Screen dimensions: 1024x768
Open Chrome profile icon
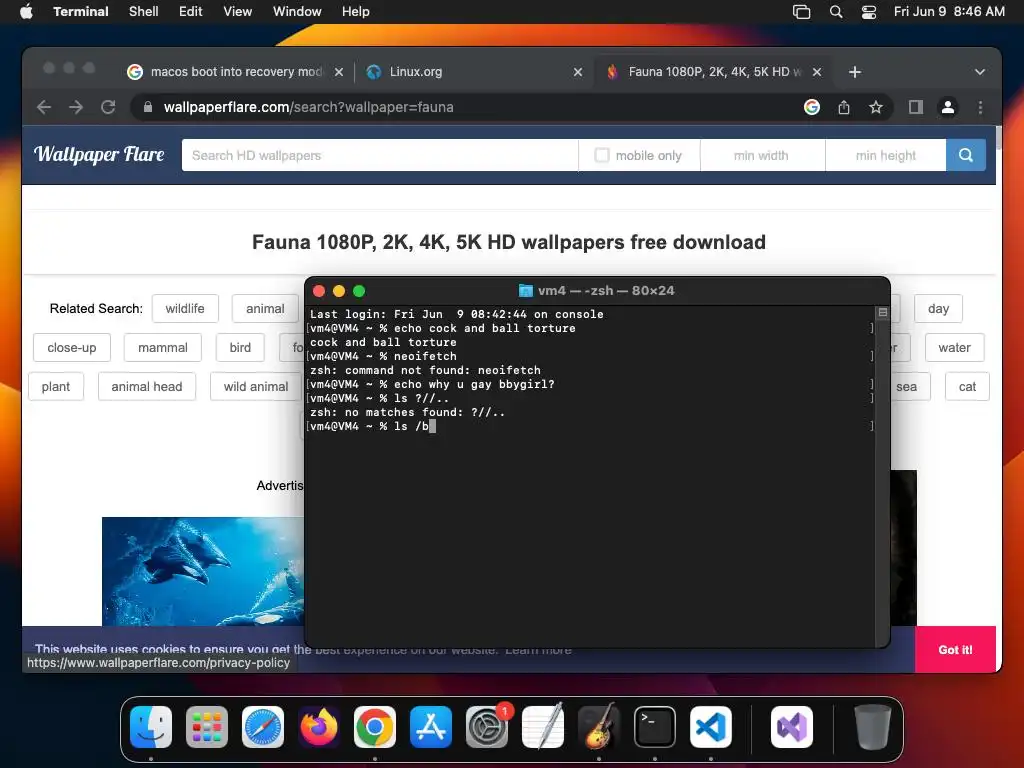(x=948, y=107)
